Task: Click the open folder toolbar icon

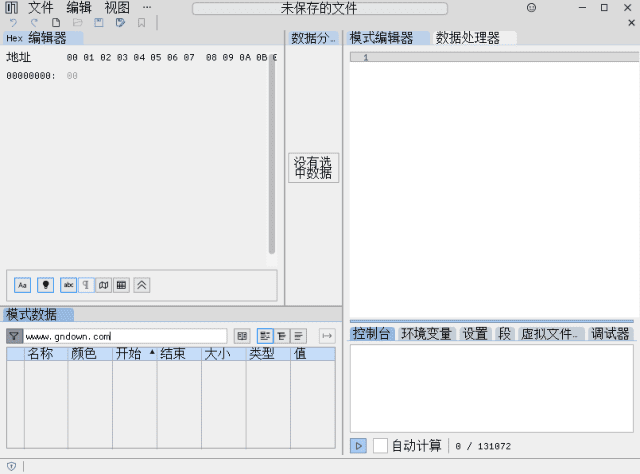Action: coord(77,22)
